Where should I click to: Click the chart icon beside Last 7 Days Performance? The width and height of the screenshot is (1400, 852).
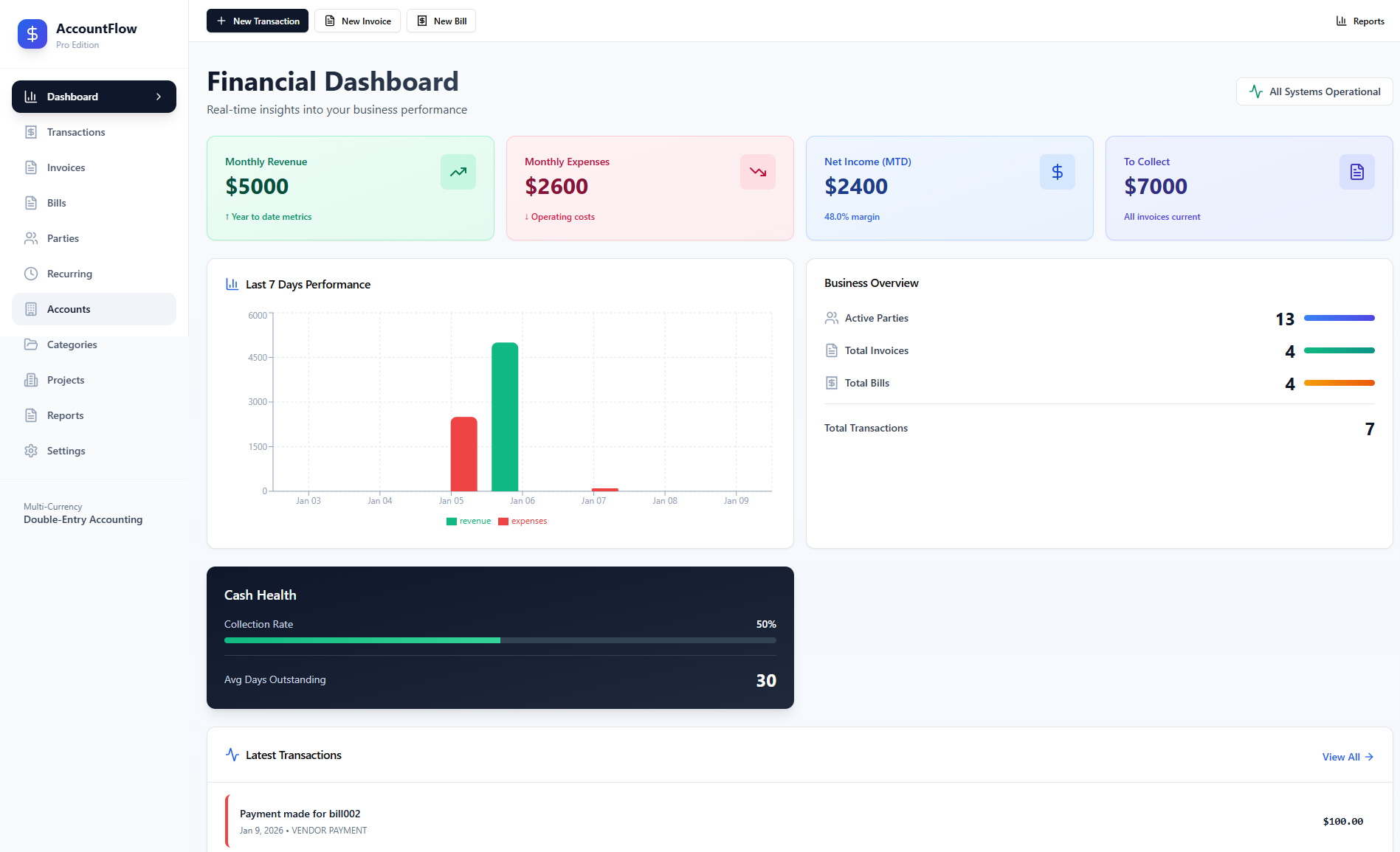(232, 284)
